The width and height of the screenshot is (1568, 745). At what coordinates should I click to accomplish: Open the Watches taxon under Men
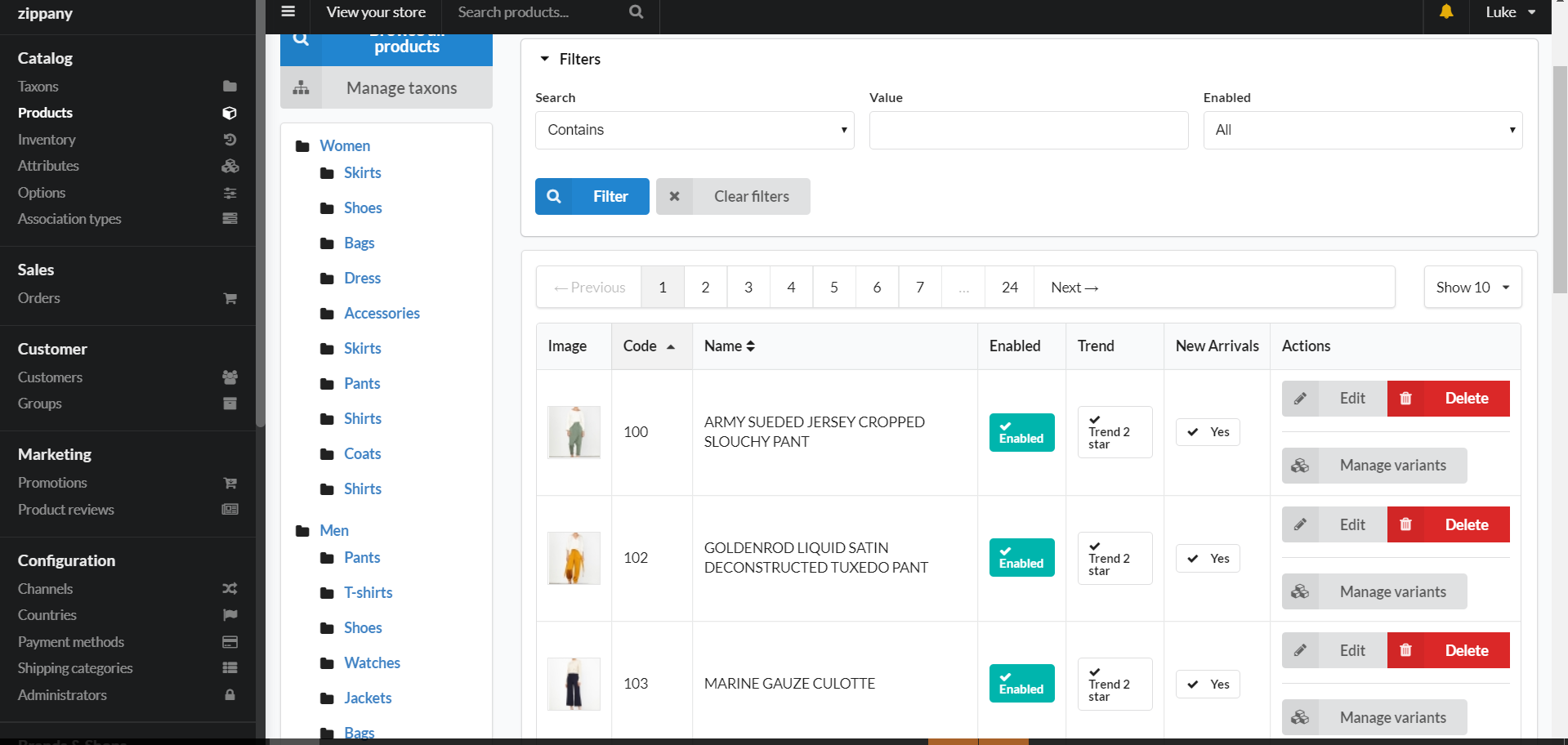[x=372, y=662]
